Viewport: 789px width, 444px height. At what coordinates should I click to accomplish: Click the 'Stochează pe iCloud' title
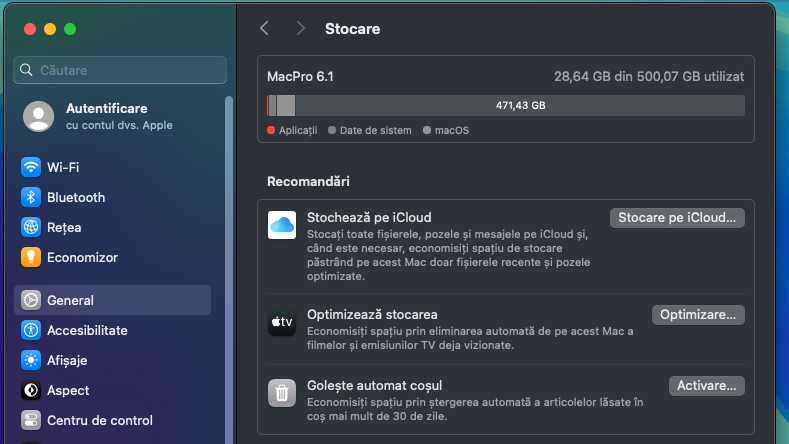(369, 217)
